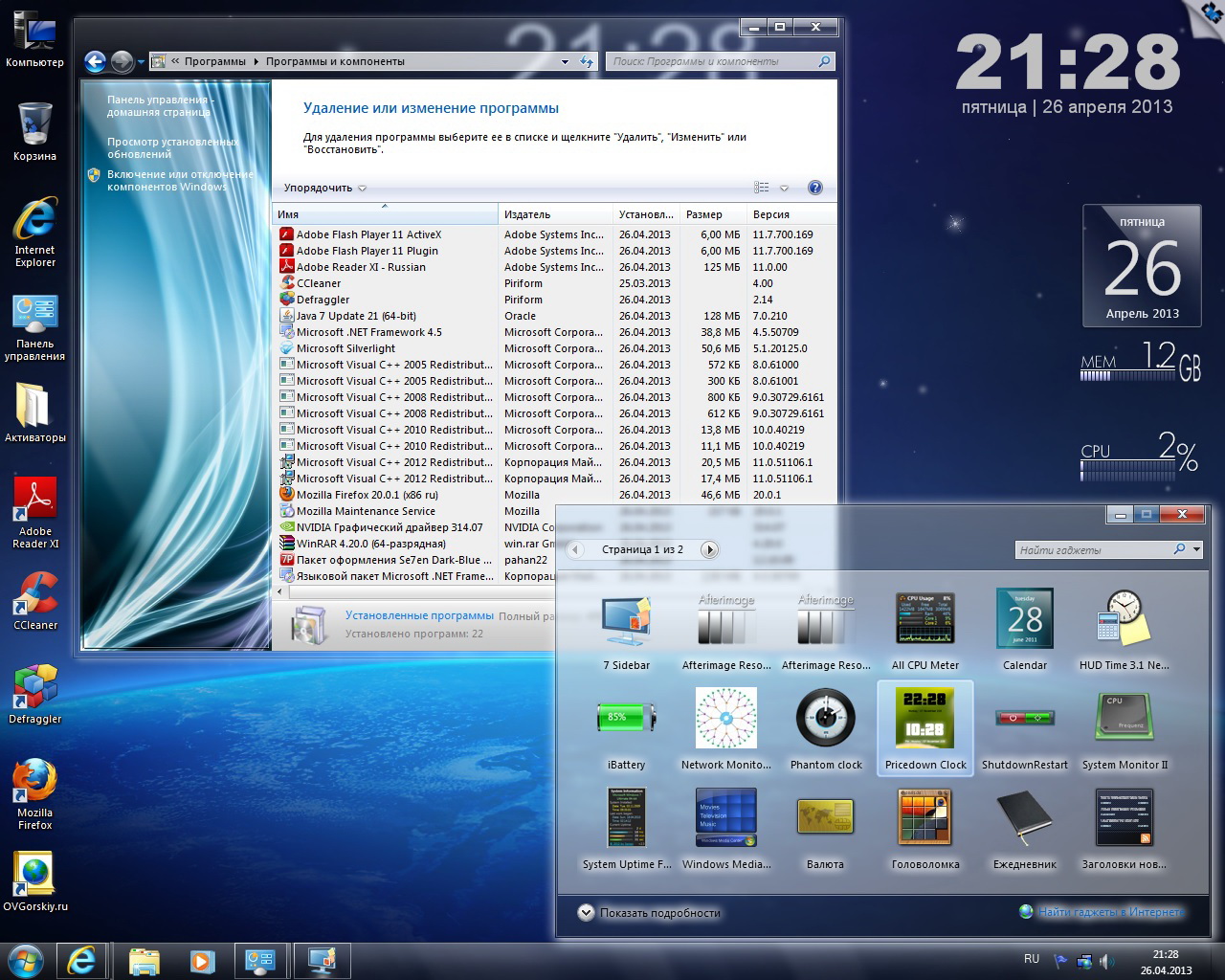
Task: Refresh the Programs window address bar
Action: (587, 61)
